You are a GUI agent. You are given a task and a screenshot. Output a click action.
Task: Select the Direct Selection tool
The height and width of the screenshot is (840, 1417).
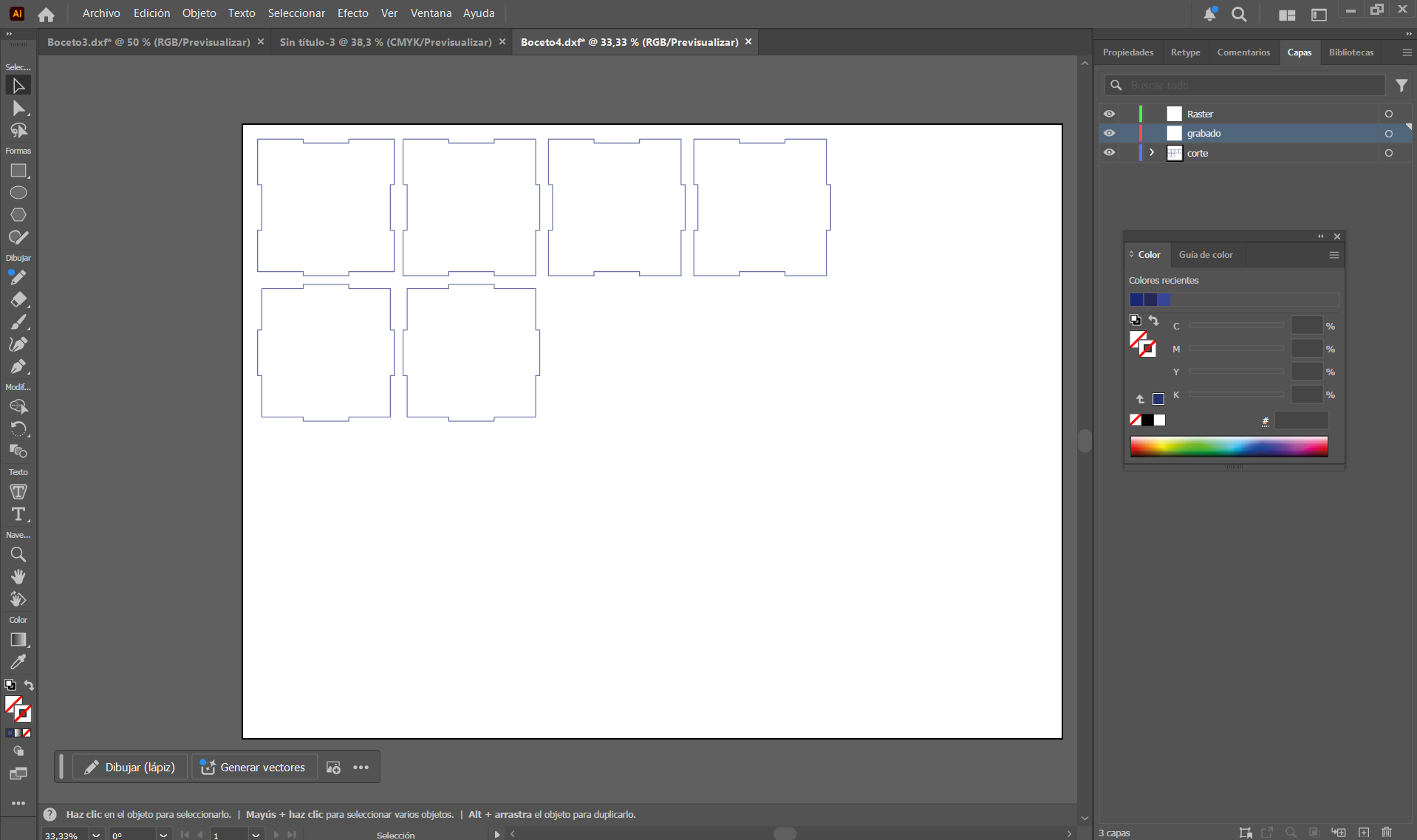[x=18, y=109]
